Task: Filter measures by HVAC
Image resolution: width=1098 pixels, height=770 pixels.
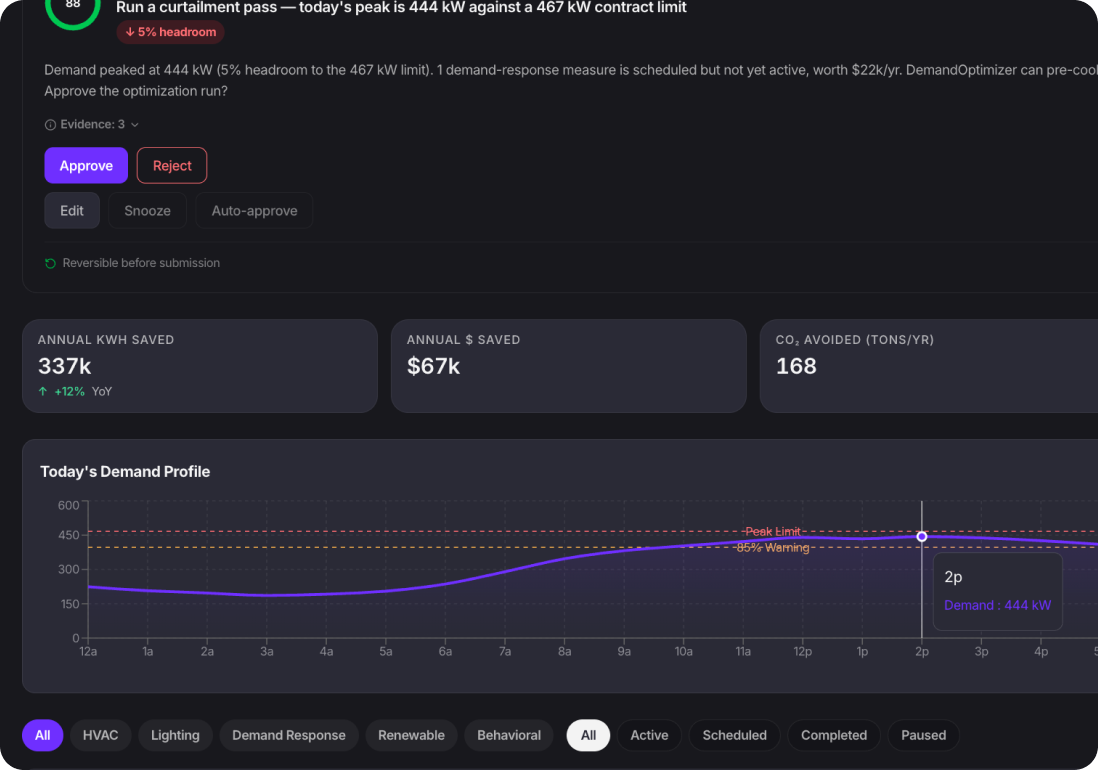Action: [100, 735]
